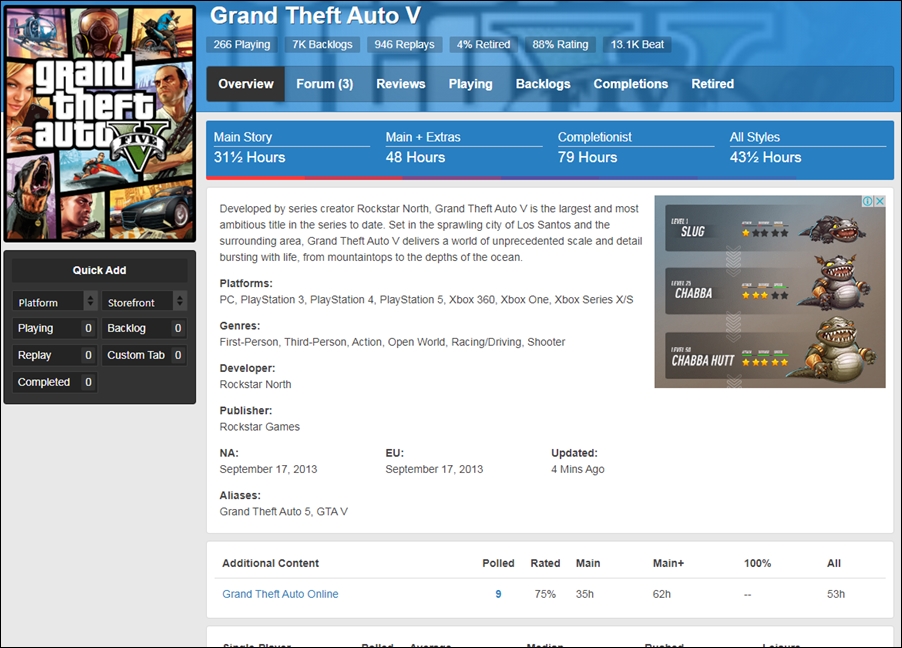Click the 266 Playing stat badge
Viewport: 902px width, 648px height.
242,44
